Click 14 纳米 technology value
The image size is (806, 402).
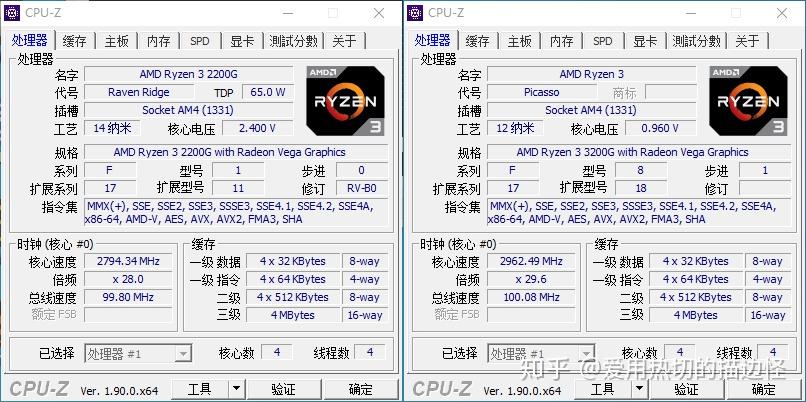112,128
